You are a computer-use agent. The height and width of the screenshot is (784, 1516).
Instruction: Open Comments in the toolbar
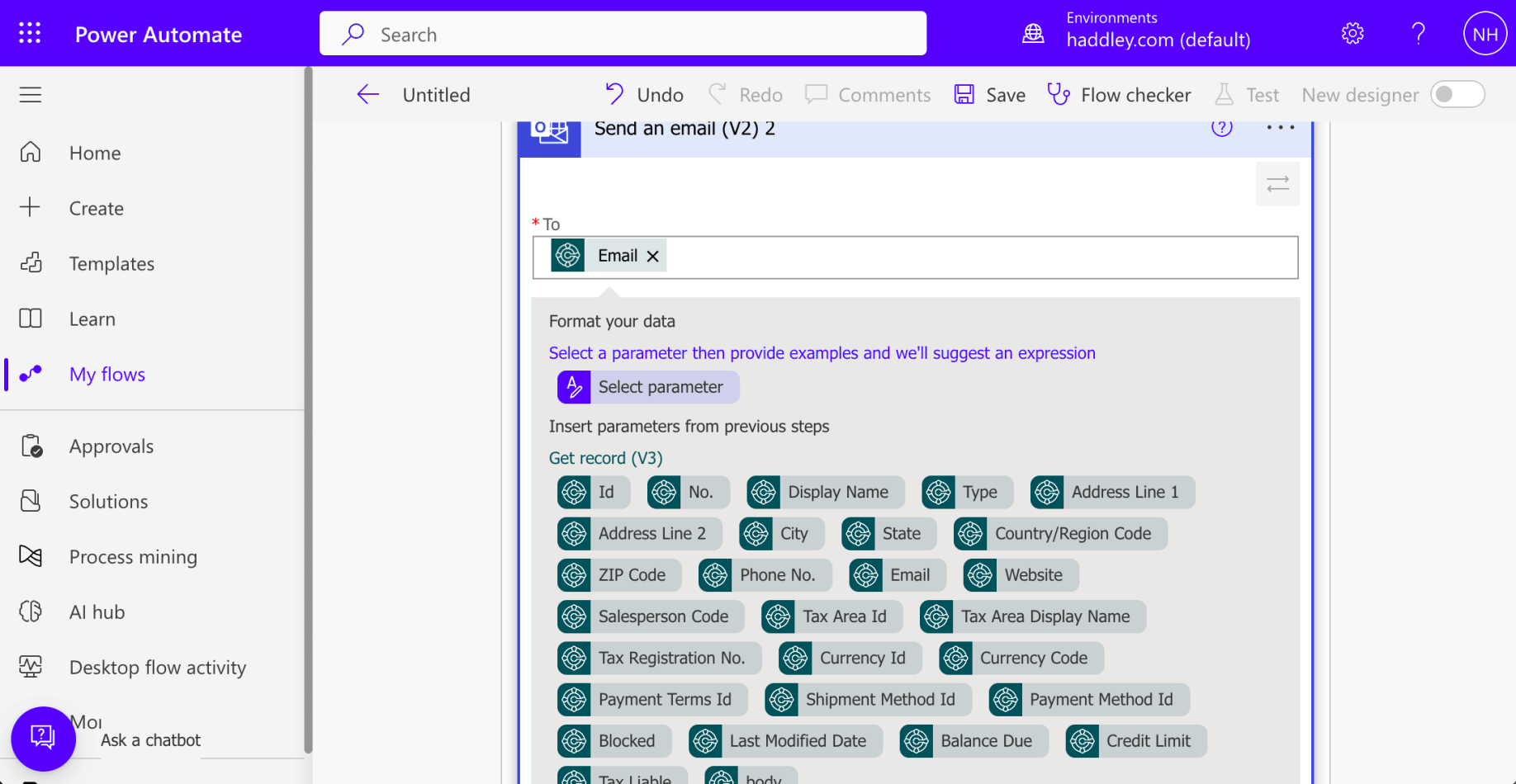[x=868, y=95]
